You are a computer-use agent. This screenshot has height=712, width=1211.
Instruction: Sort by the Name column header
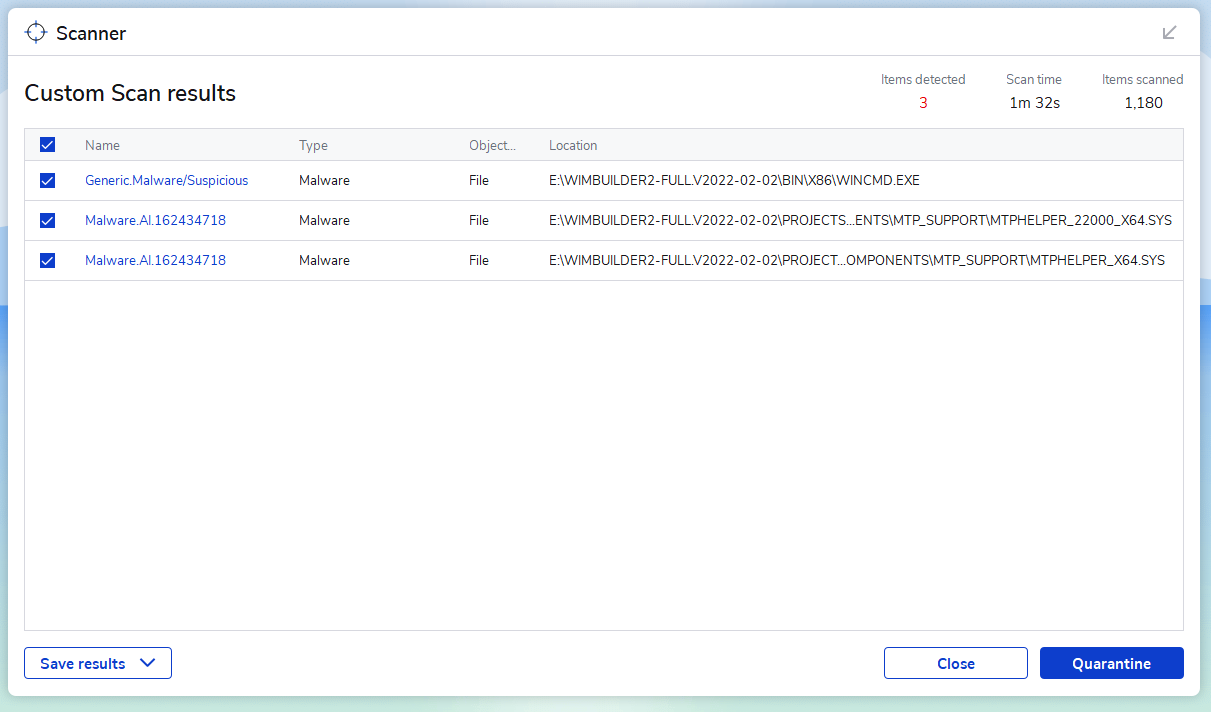coord(102,145)
